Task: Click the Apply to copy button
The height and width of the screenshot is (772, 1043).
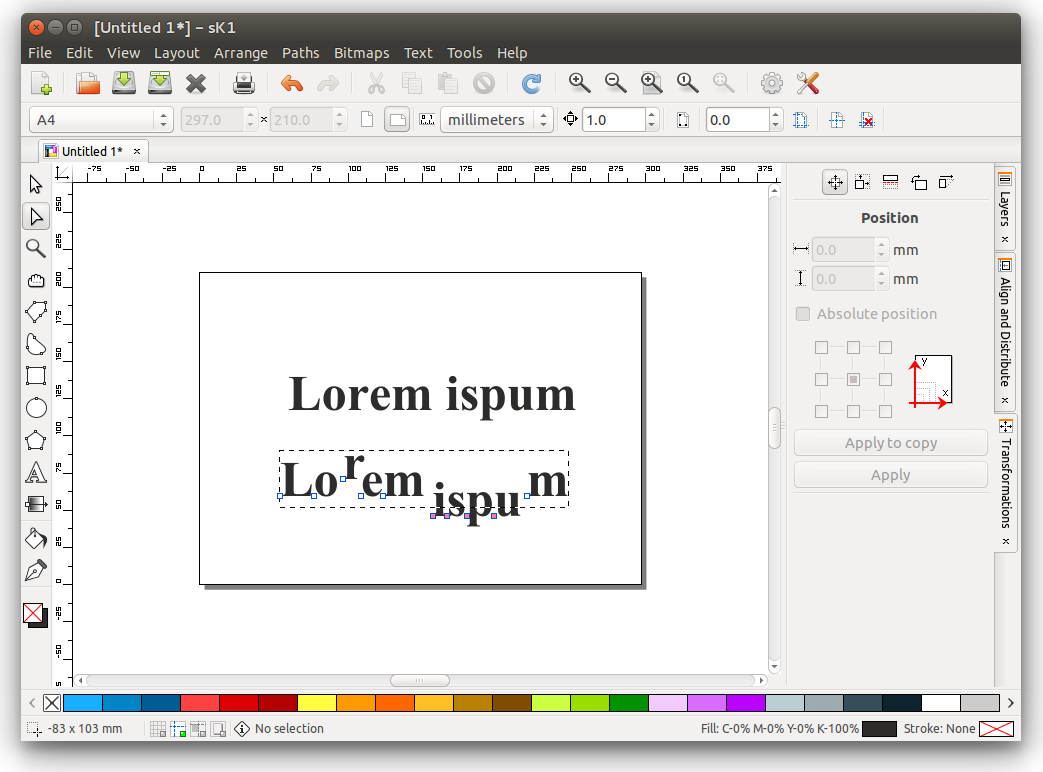Action: [x=890, y=443]
